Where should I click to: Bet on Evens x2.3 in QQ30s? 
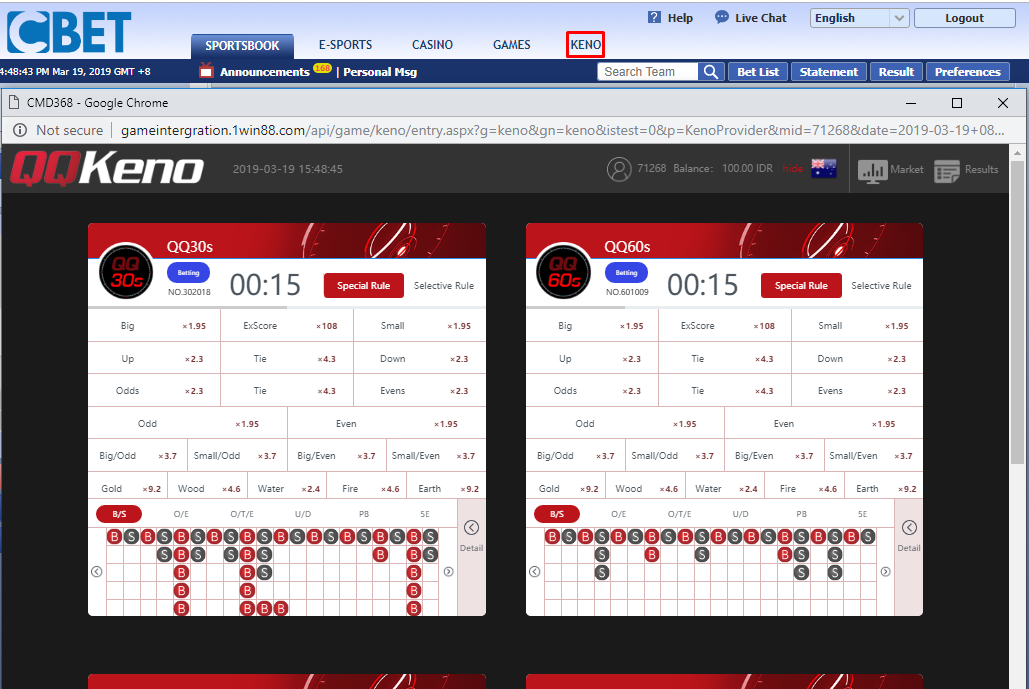[420, 390]
